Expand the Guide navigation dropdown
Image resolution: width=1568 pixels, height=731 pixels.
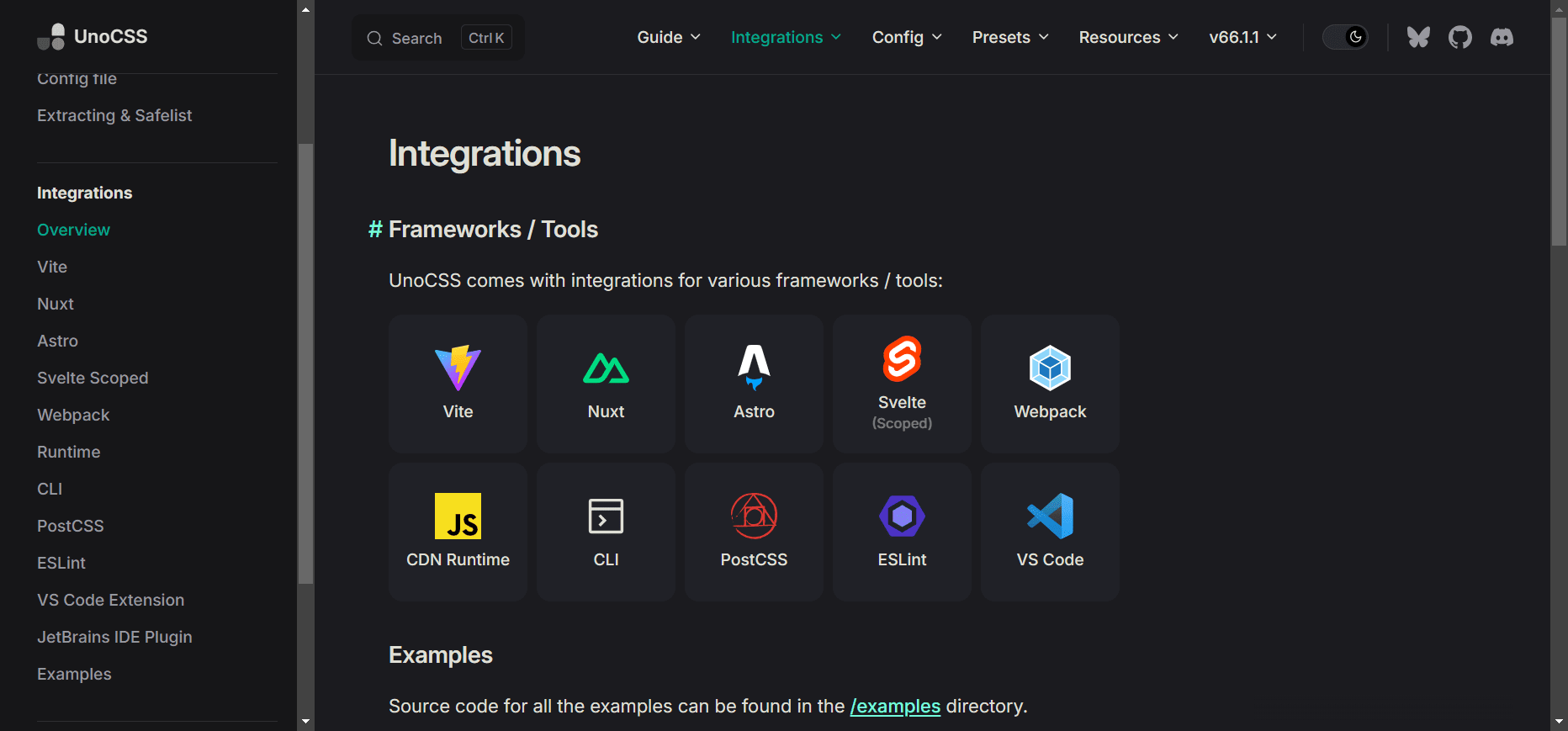[x=669, y=37]
